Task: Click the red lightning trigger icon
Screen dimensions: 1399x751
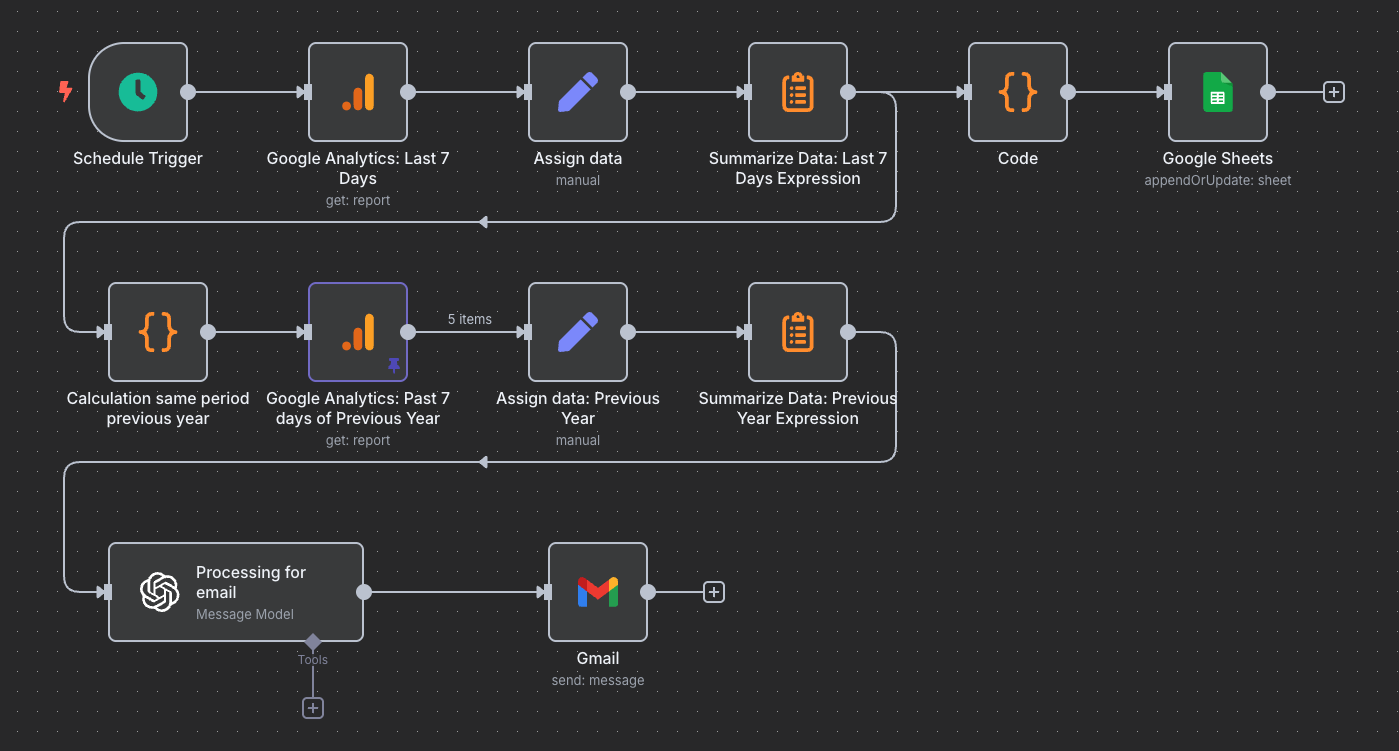Action: coord(65,92)
